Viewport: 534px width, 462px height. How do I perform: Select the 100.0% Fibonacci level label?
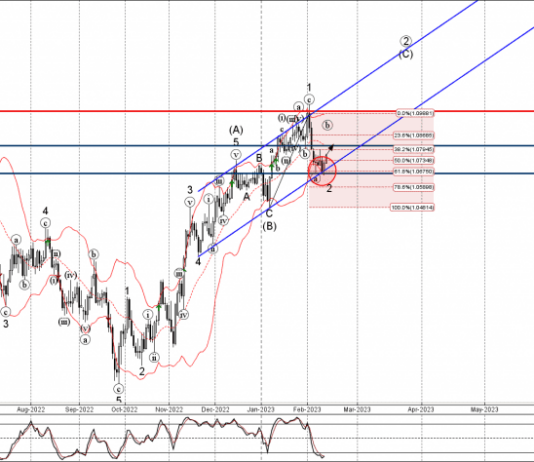click(412, 207)
